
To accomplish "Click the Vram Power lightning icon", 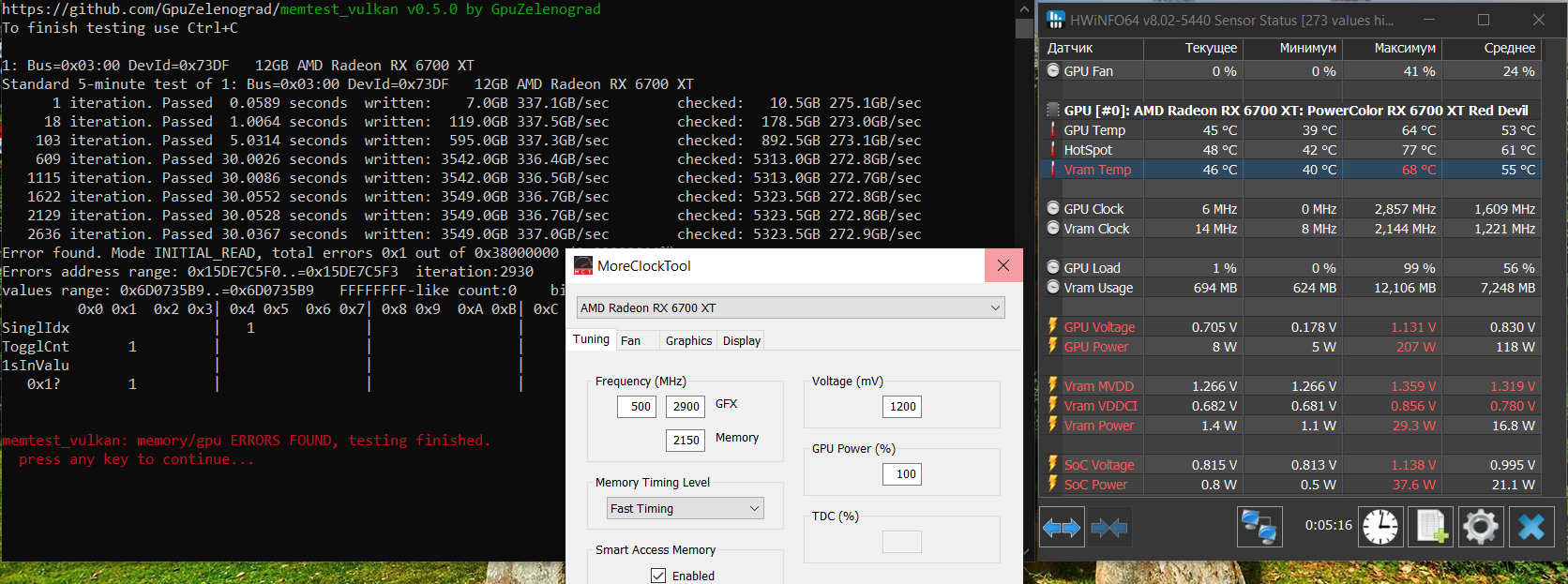I will coord(1053,426).
